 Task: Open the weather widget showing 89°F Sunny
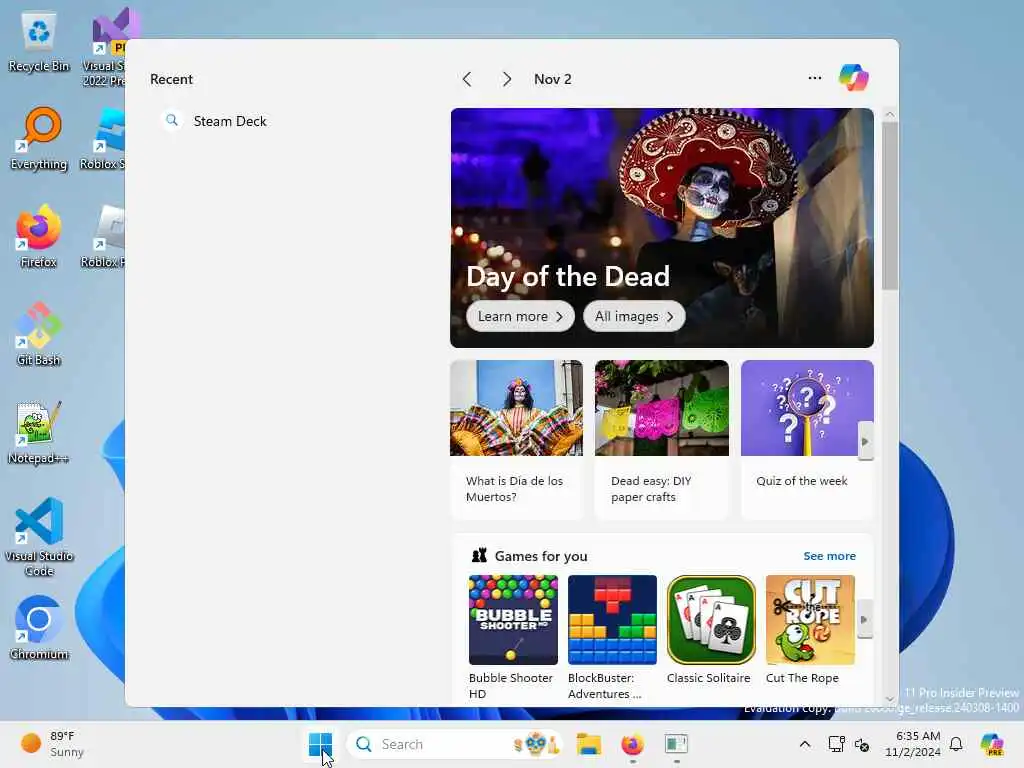(52, 744)
